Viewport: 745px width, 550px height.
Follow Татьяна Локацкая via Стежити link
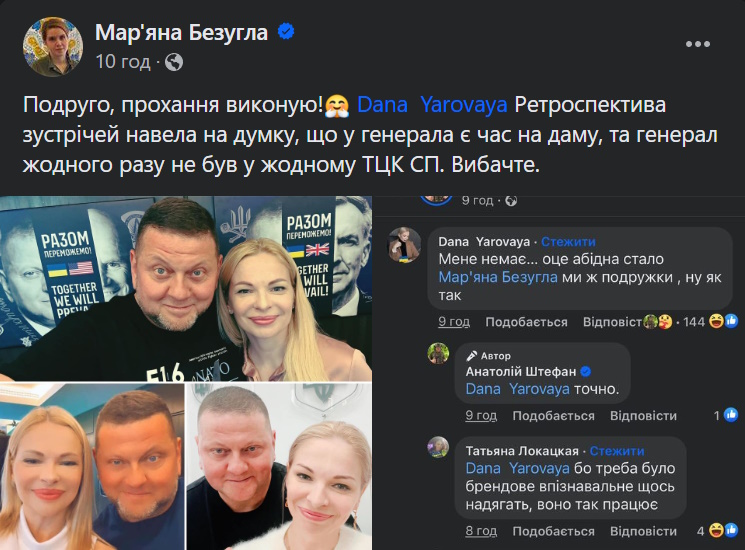(x=617, y=451)
